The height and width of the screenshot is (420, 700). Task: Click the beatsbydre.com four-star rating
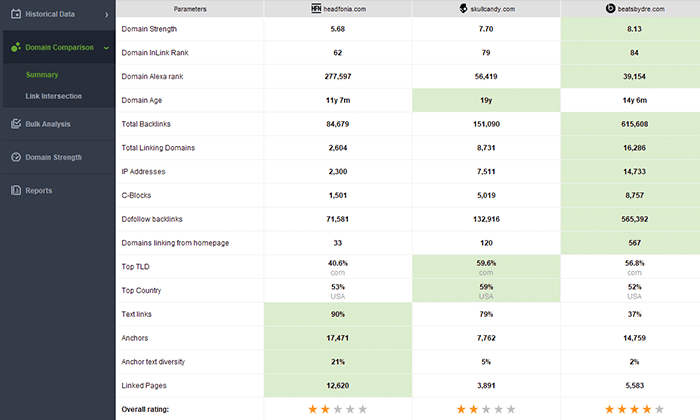tap(634, 409)
